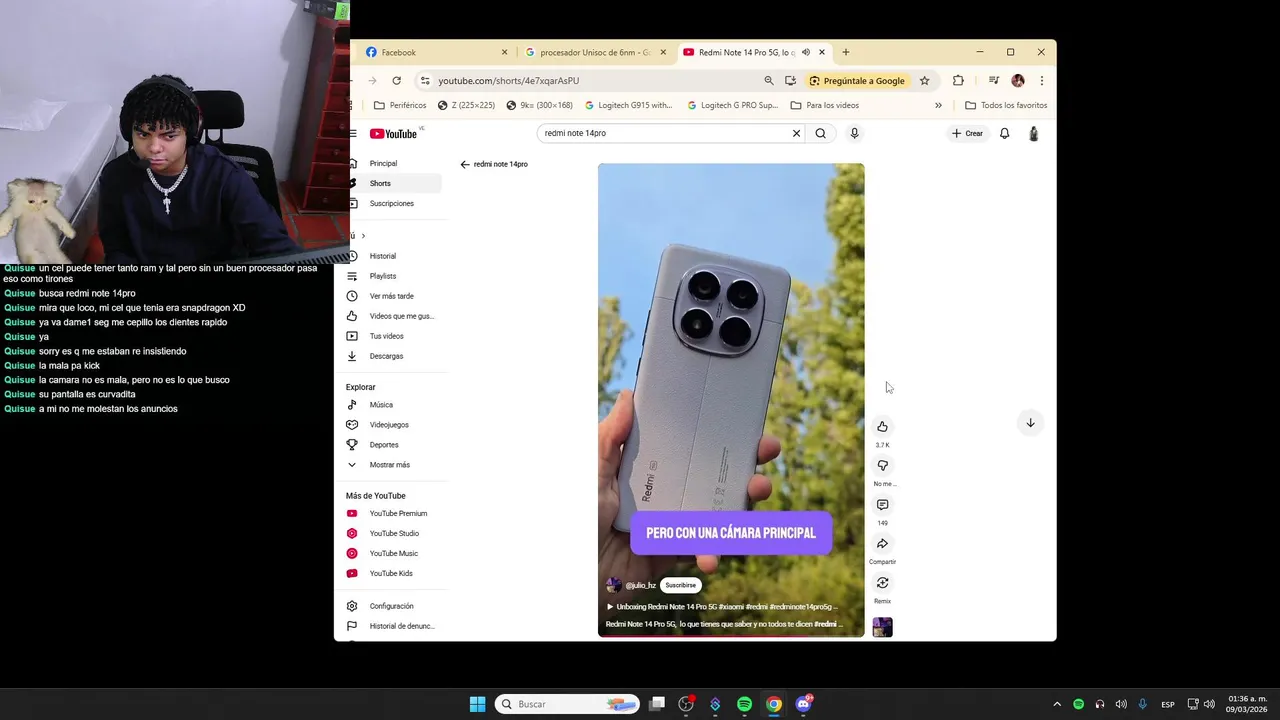This screenshot has width=1280, height=720.
Task: Open the Chrome extensions puzzle icon
Action: tap(958, 81)
